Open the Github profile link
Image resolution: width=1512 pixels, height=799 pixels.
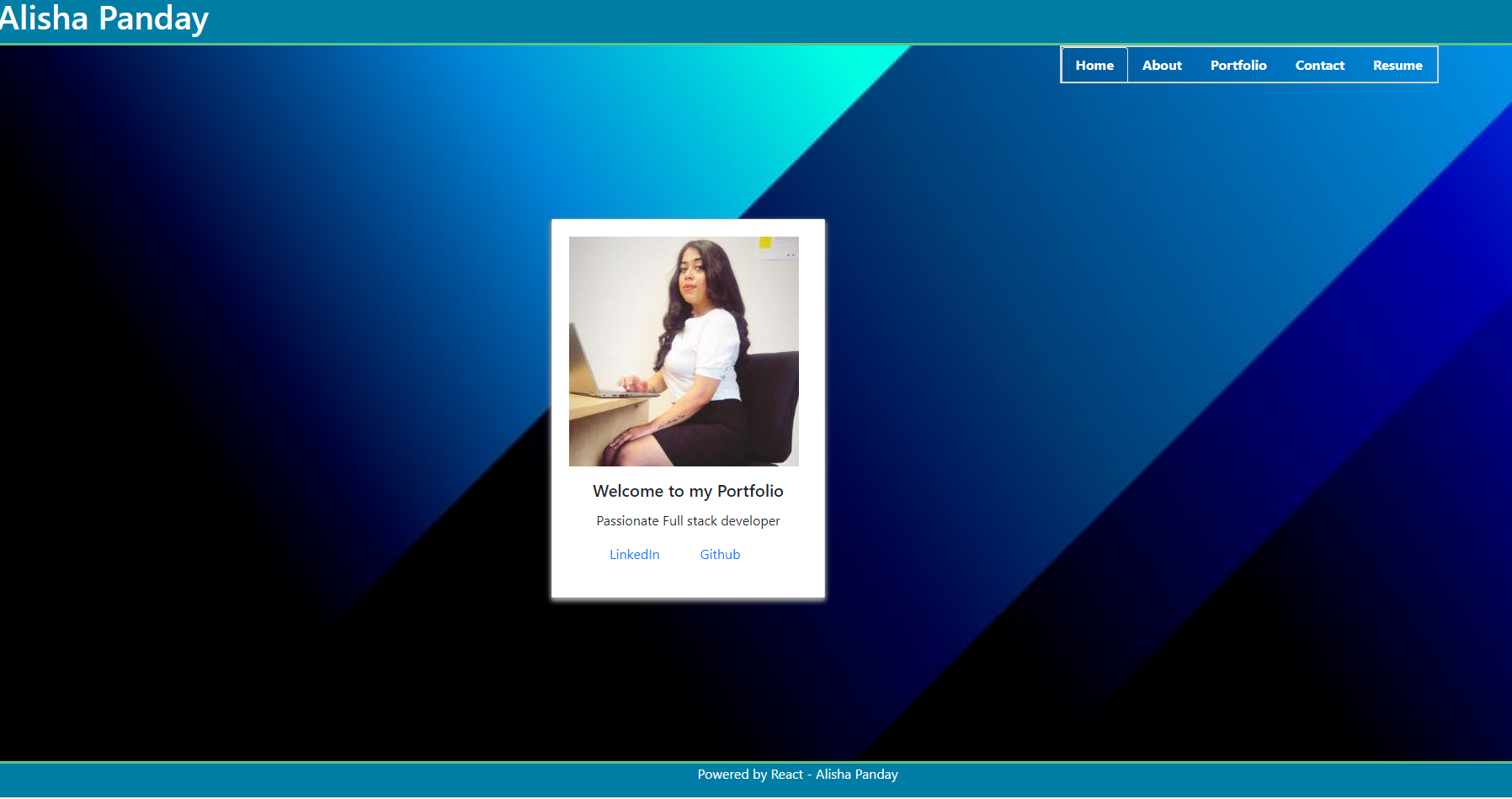[720, 554]
